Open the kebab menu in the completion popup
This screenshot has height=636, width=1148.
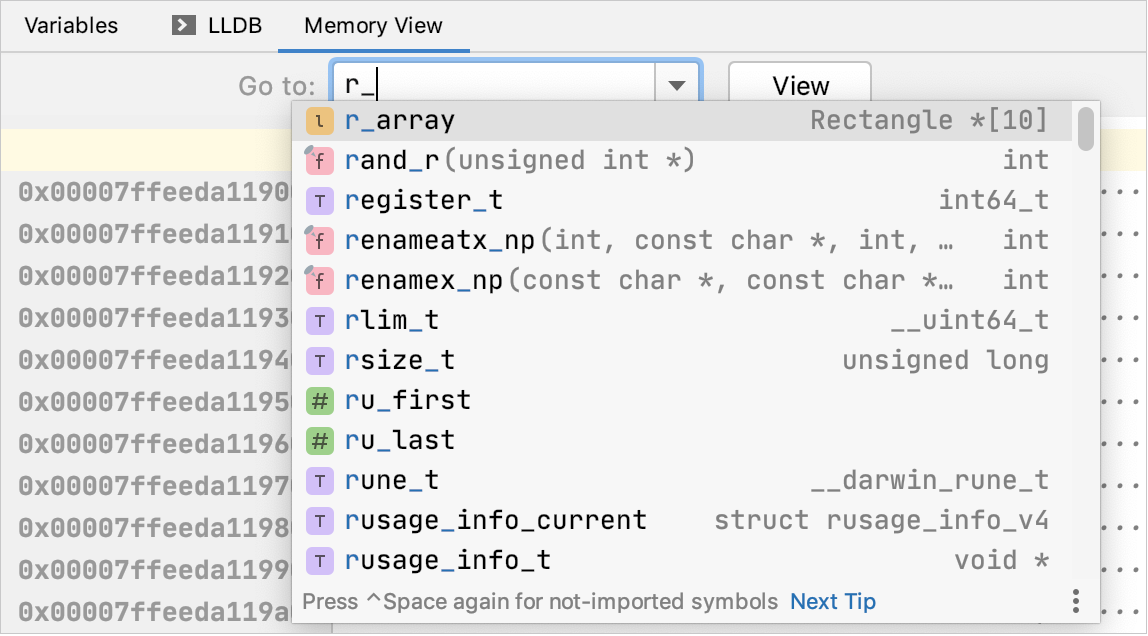[1076, 600]
